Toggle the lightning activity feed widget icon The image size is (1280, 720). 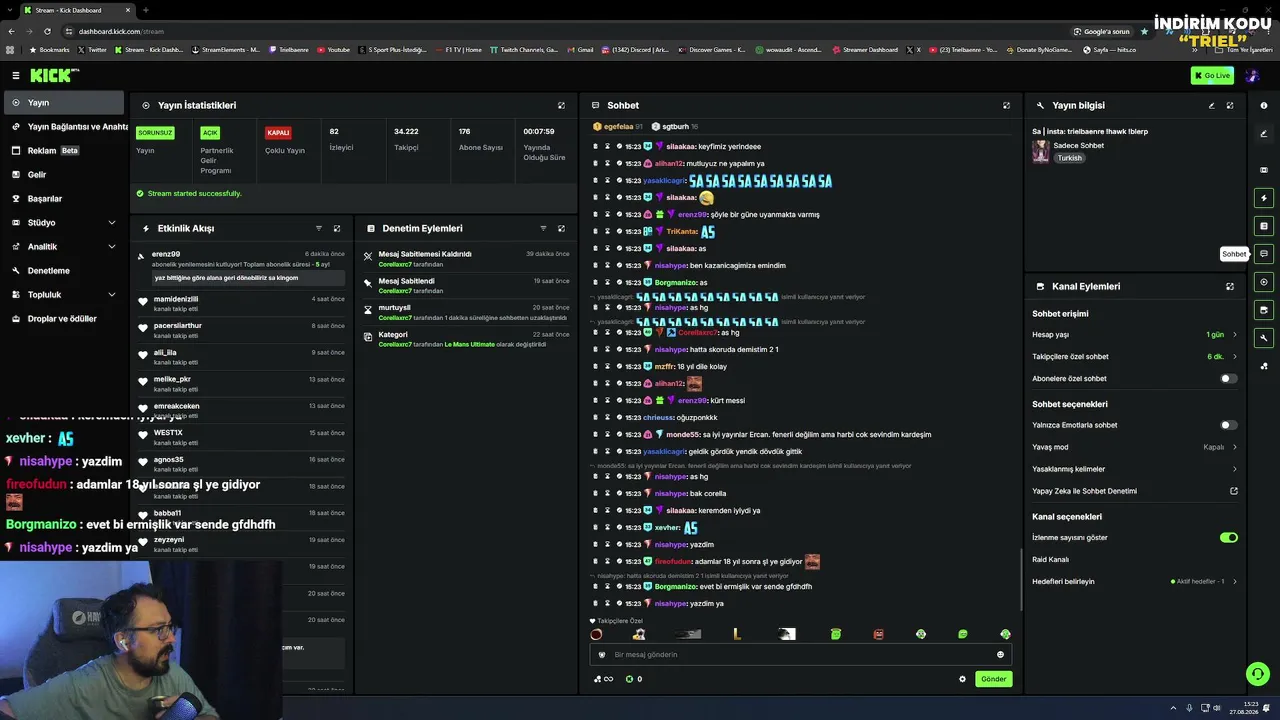point(1264,198)
